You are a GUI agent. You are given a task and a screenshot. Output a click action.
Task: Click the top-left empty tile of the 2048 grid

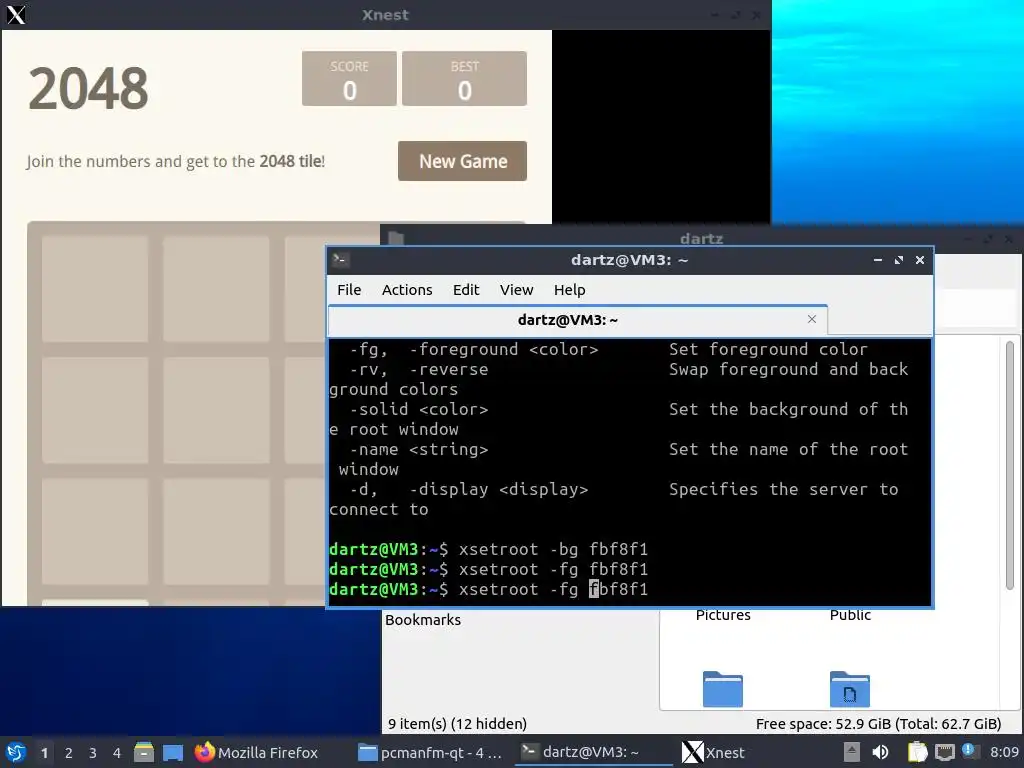(x=95, y=289)
